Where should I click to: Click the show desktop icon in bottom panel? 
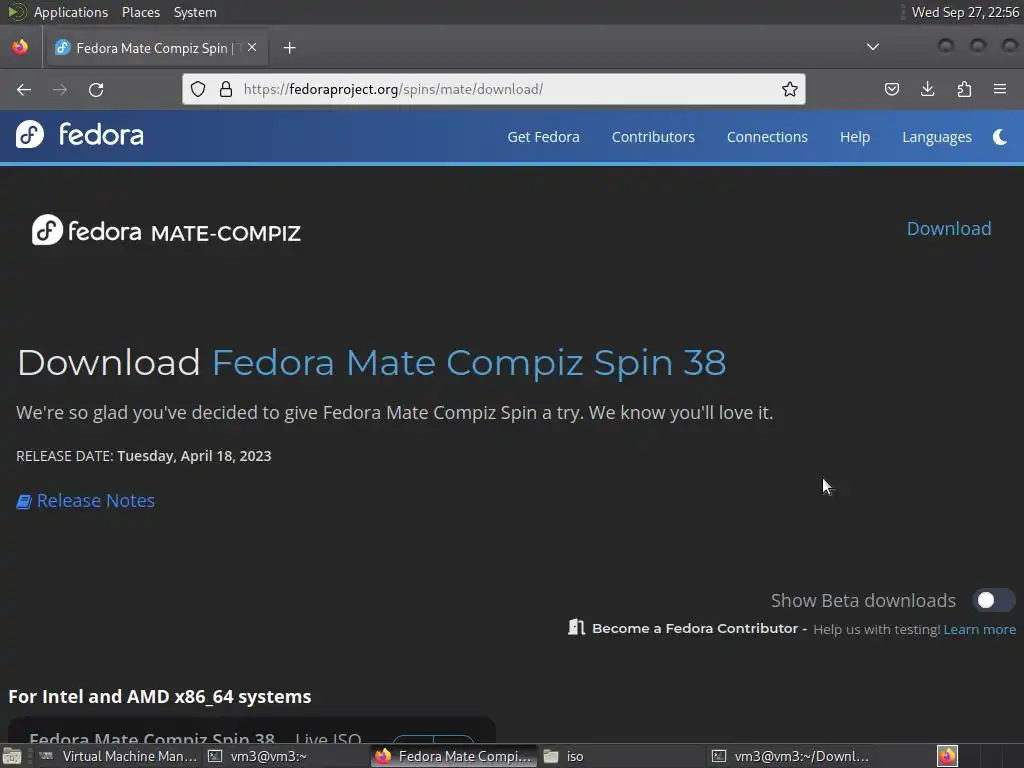coord(12,756)
